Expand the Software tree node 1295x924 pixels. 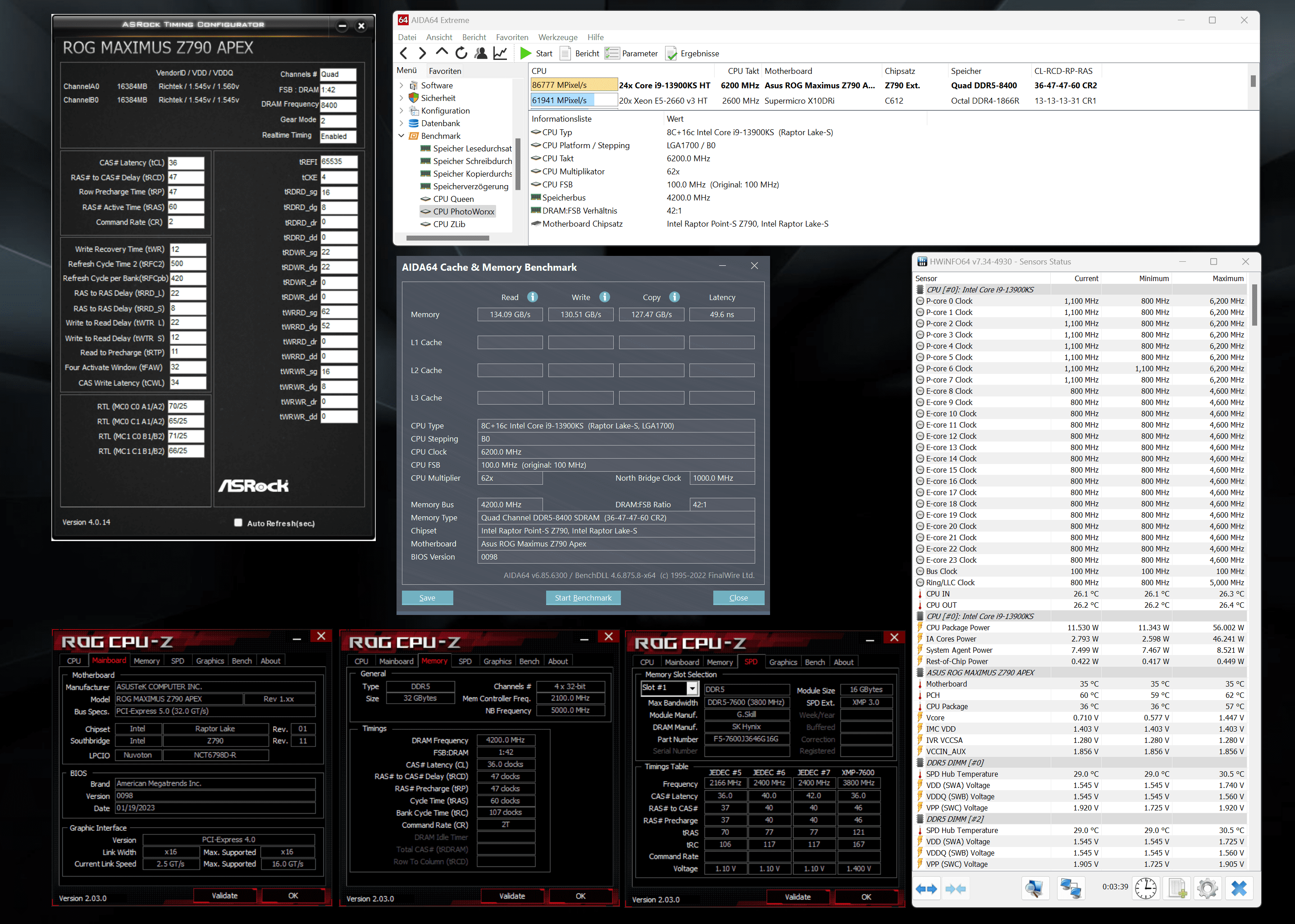coord(401,85)
